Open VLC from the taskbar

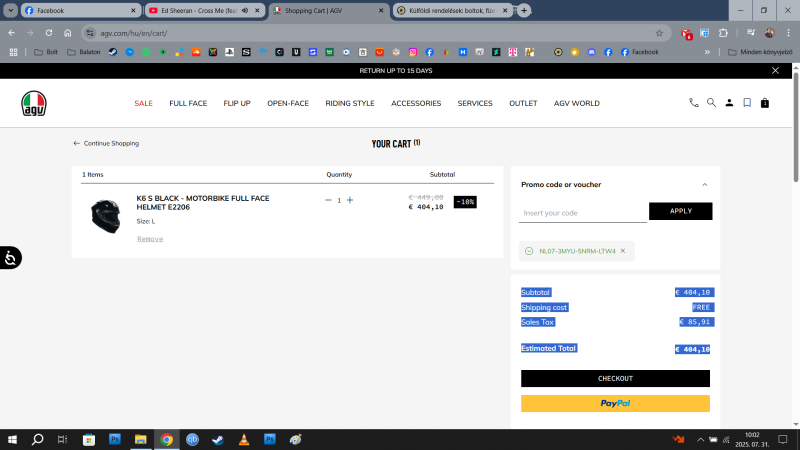(244, 439)
